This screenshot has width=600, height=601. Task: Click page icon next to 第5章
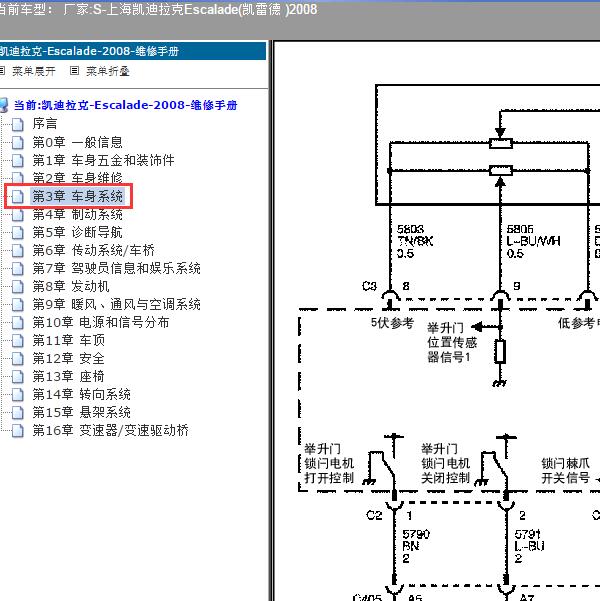click(x=18, y=233)
